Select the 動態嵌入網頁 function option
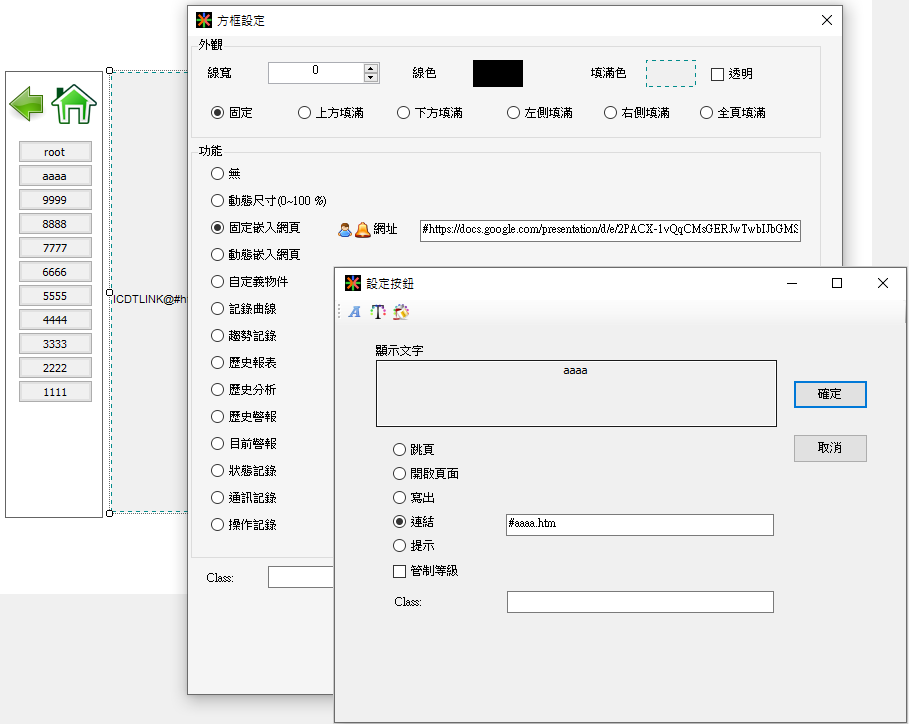The width and height of the screenshot is (909, 724). tap(218, 255)
